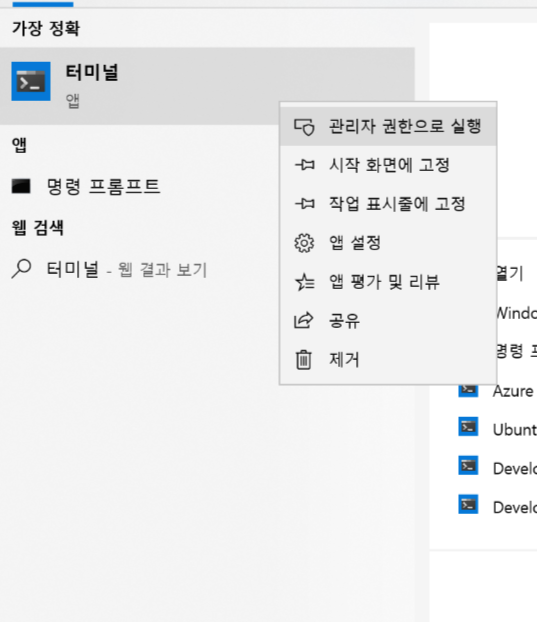Image resolution: width=537 pixels, height=622 pixels.
Task: Open 명령 프롬프트 from the apps list
Action: (x=104, y=186)
